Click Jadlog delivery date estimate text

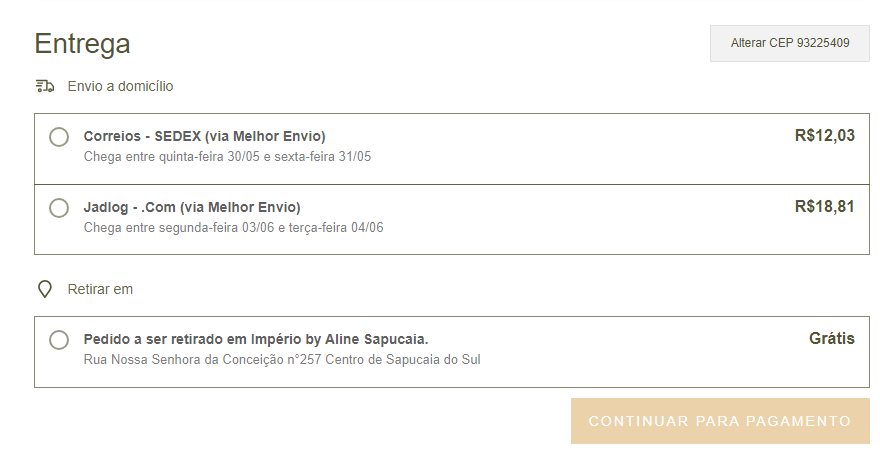pyautogui.click(x=233, y=228)
